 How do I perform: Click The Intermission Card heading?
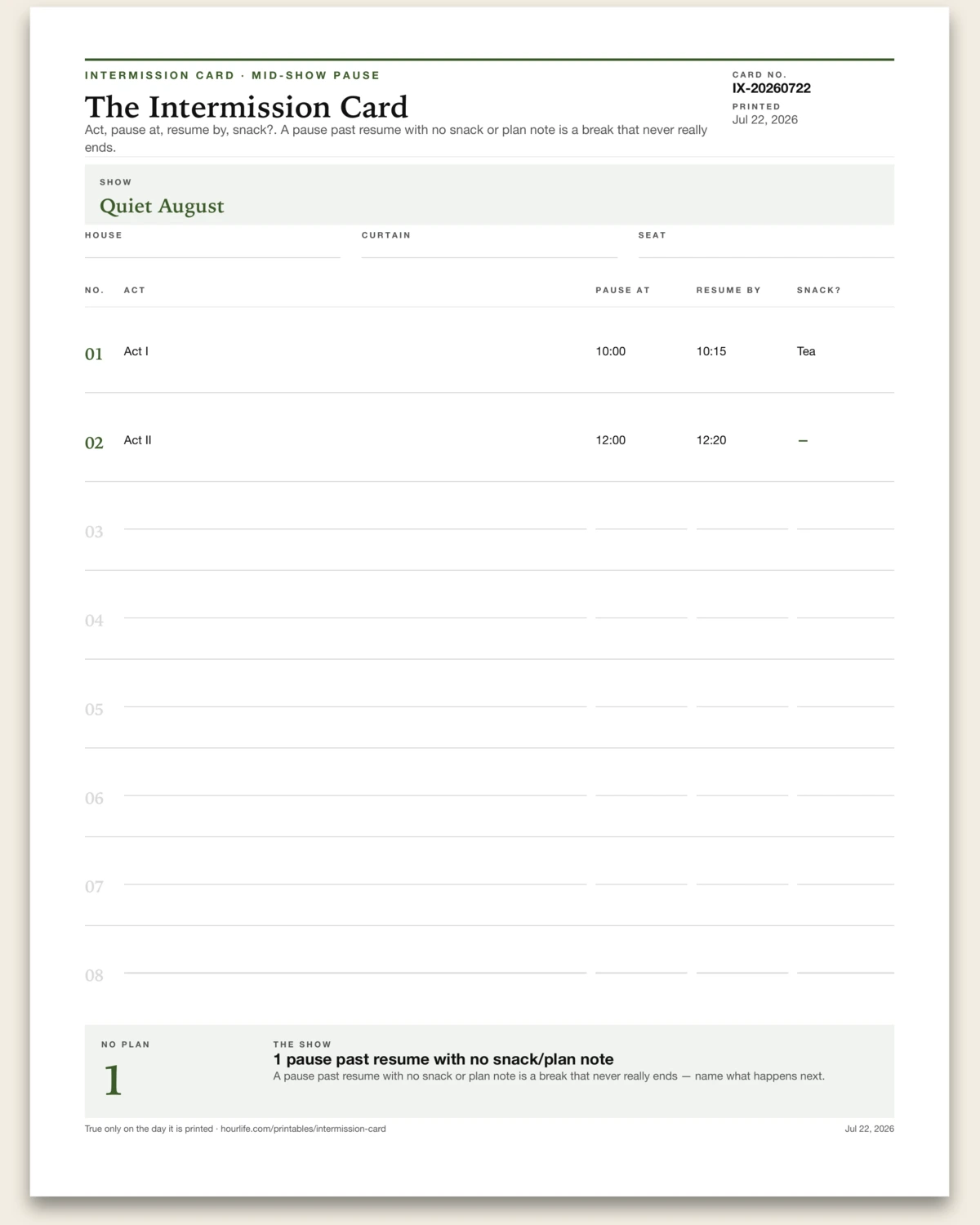(247, 107)
